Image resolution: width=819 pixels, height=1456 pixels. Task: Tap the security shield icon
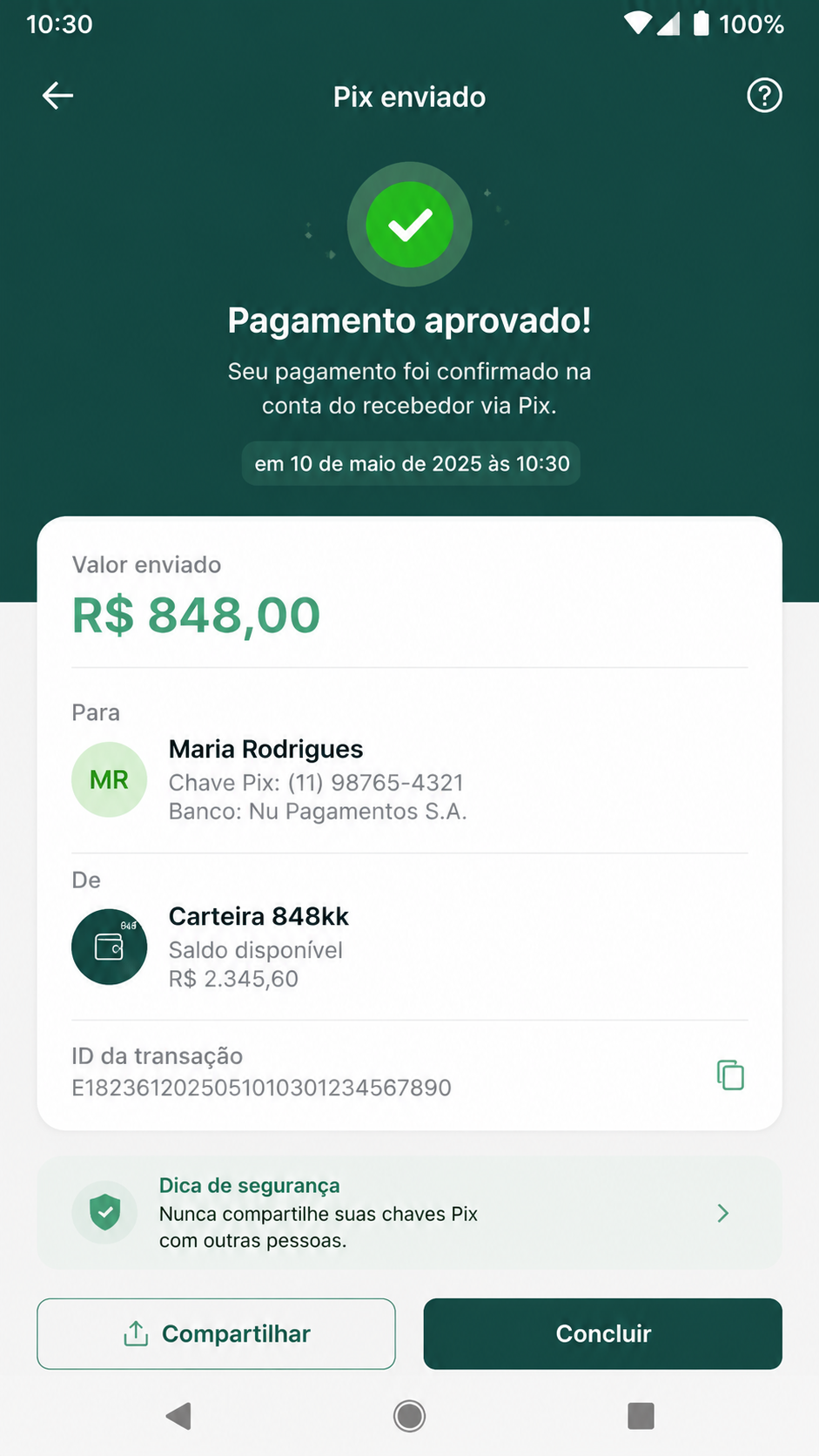point(105,1212)
